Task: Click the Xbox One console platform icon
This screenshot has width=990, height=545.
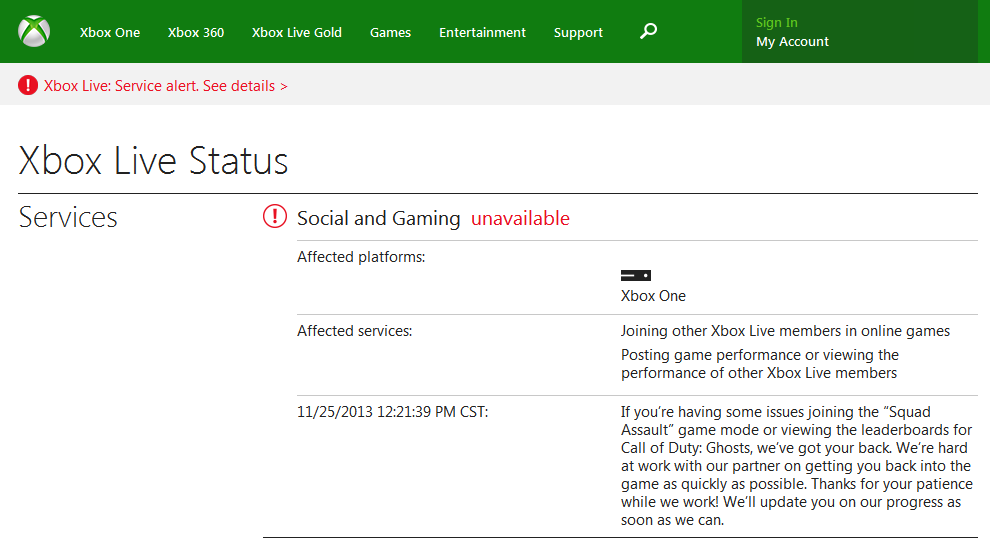Action: [635, 275]
